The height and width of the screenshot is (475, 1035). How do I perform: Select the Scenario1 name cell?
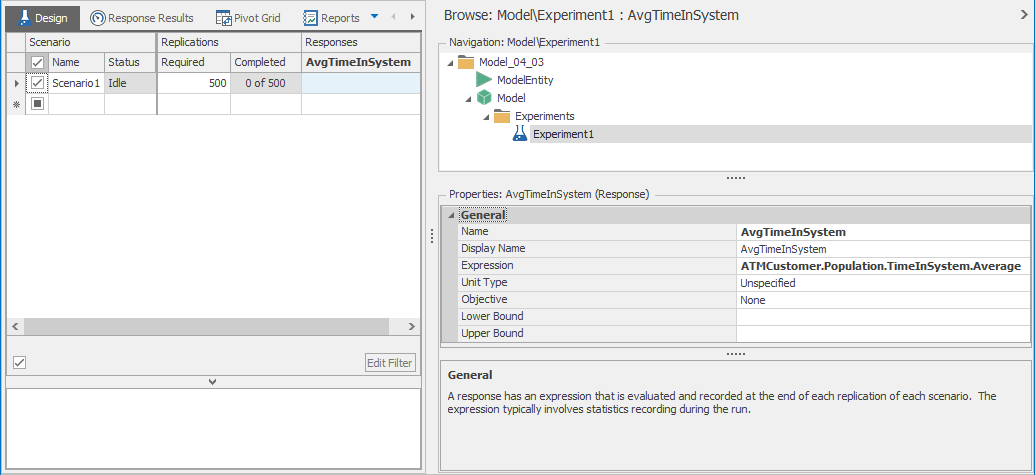[x=76, y=83]
